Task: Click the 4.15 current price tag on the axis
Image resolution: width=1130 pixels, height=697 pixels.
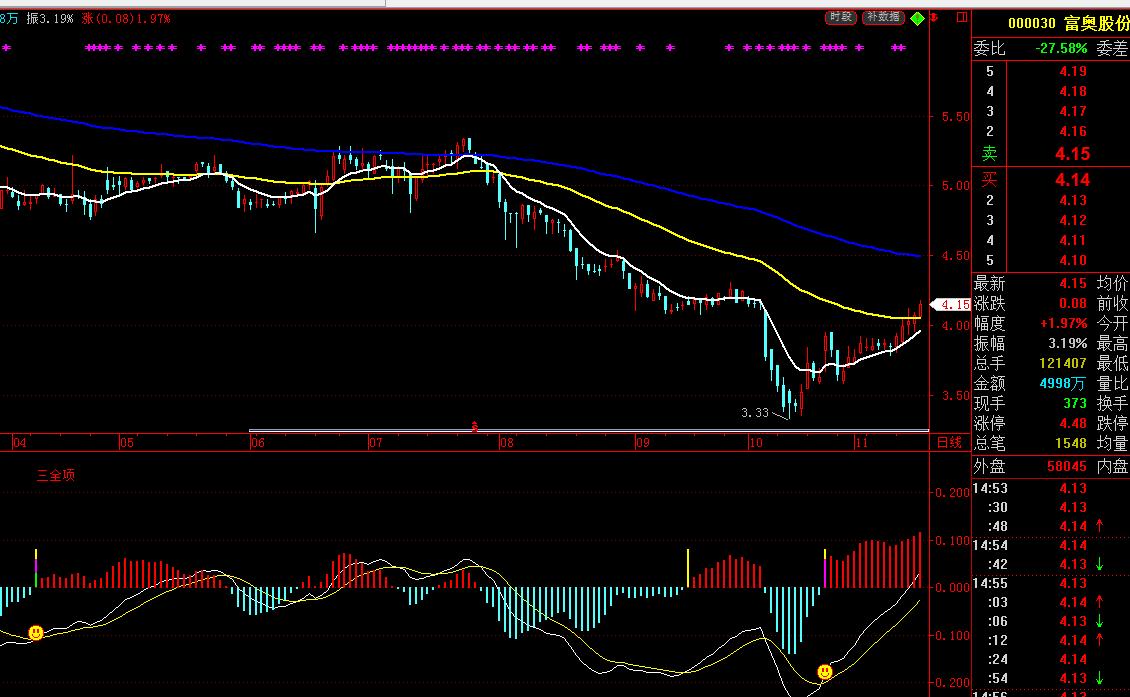Action: point(951,305)
